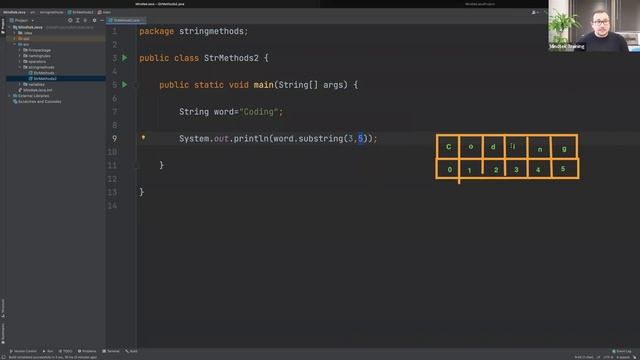This screenshot has width=640, height=360.
Task: Click the presenter's webcam thumbnail
Action: coord(594,26)
